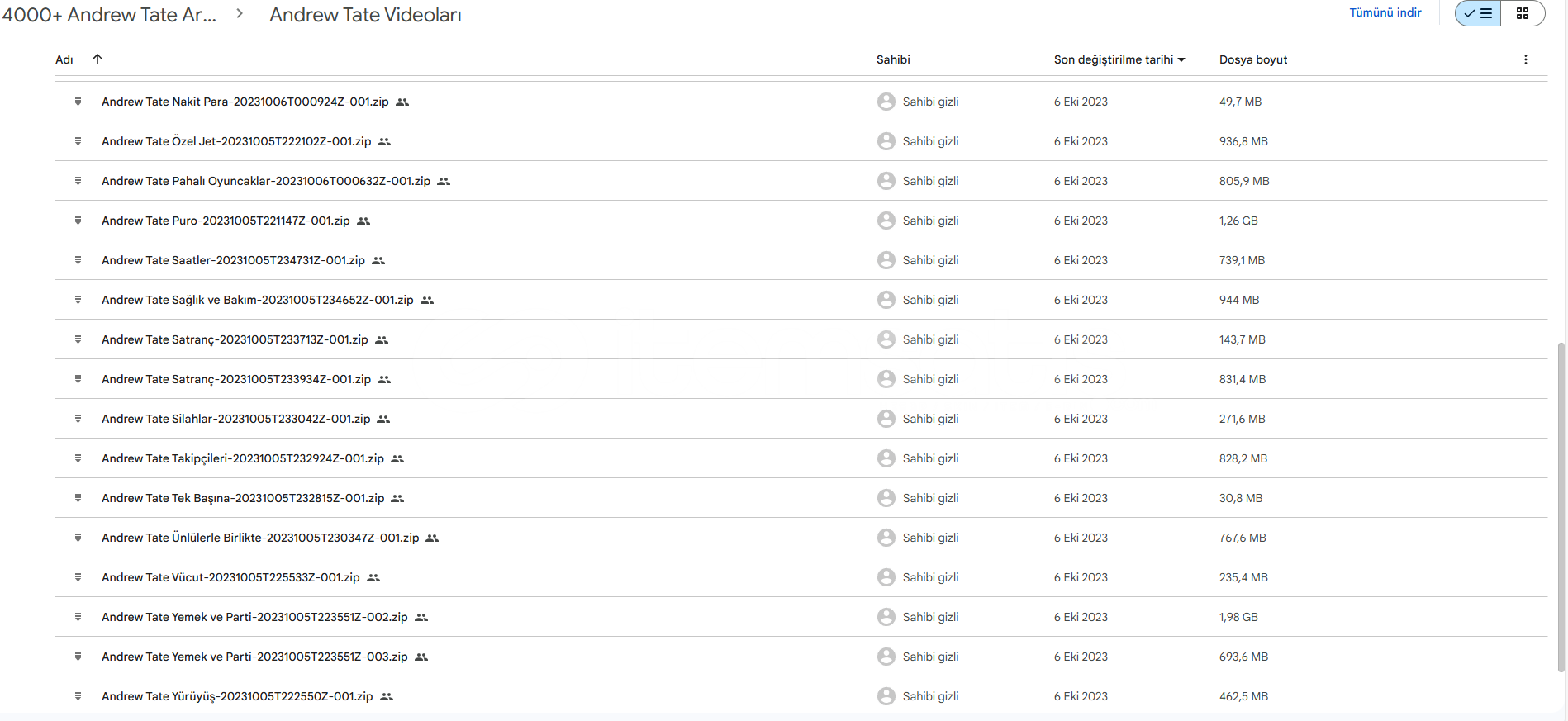Image resolution: width=1568 pixels, height=721 pixels.
Task: Click the zip icon for Vücut file
Action: pos(78,577)
